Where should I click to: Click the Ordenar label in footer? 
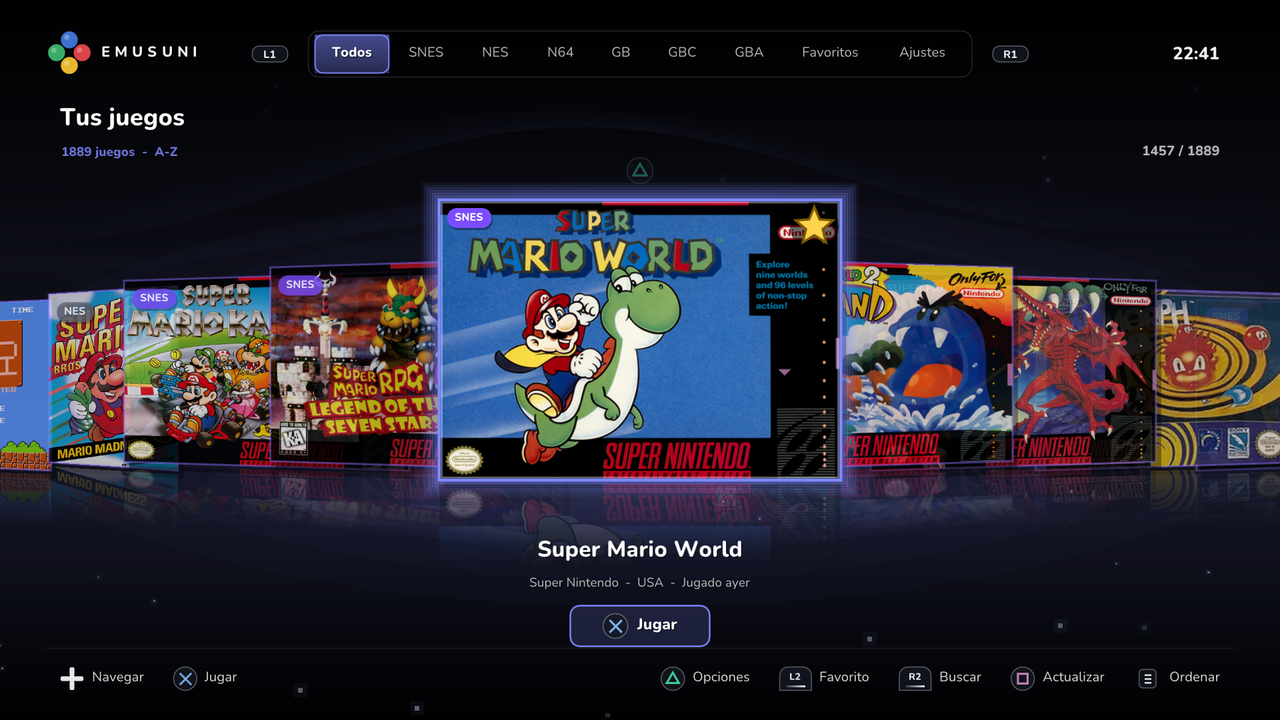[1194, 677]
